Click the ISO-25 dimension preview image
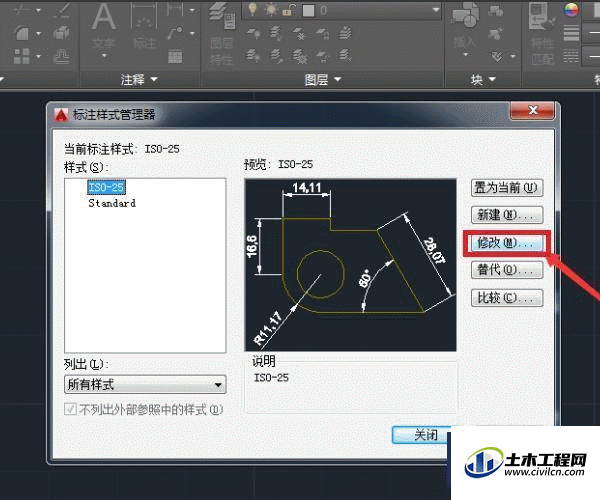Viewport: 600px width, 500px height. pyautogui.click(x=351, y=265)
